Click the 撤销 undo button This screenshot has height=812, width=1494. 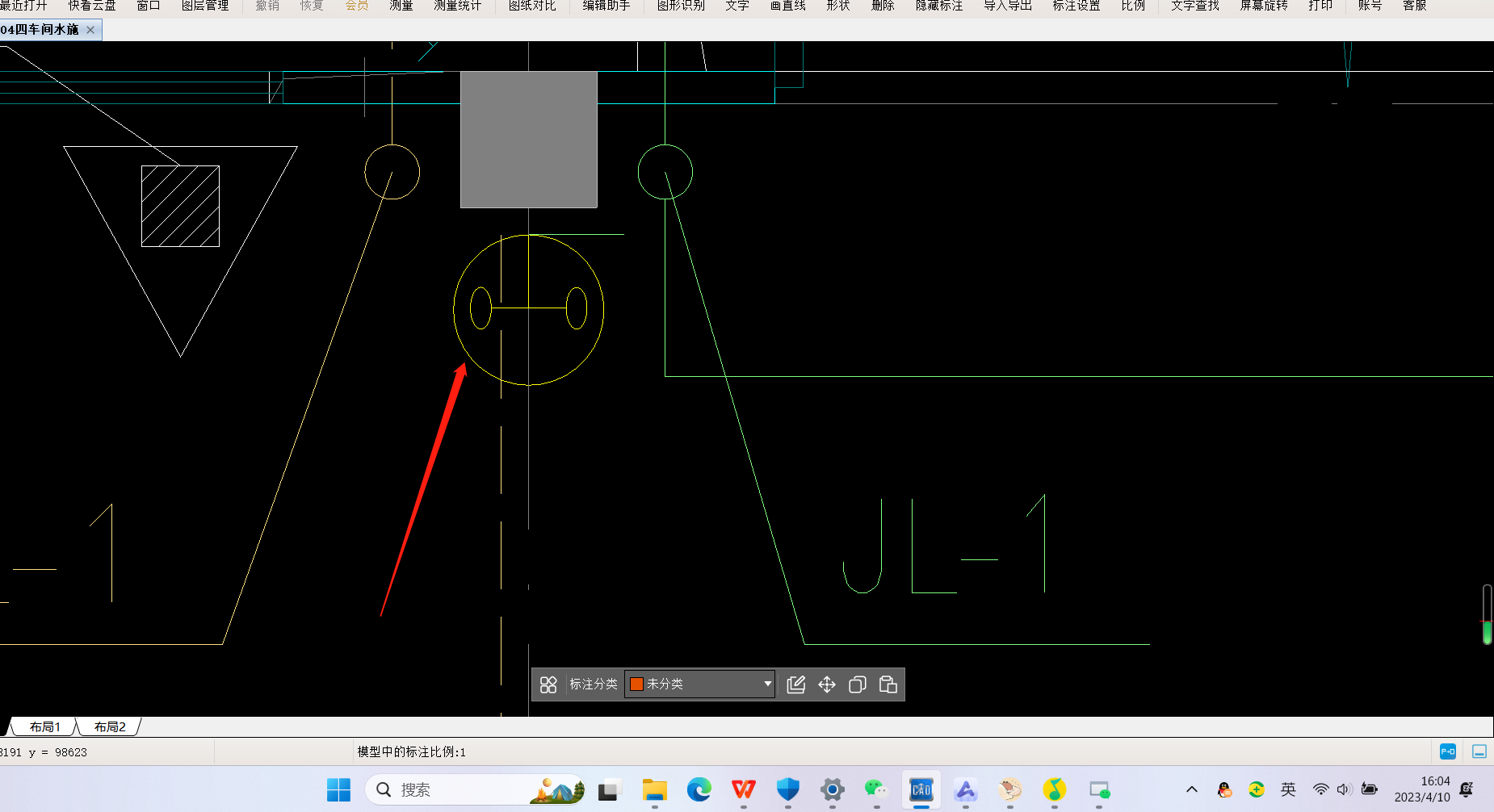coord(267,6)
